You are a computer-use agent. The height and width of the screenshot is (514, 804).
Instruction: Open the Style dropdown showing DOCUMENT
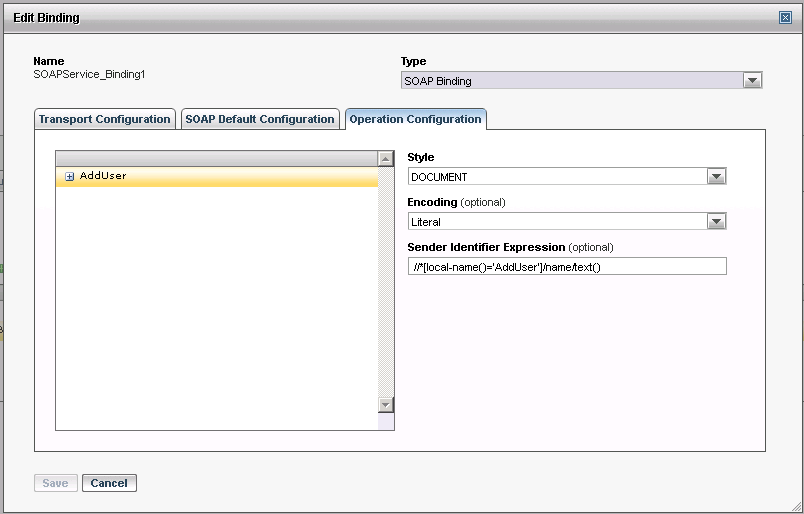[x=716, y=176]
